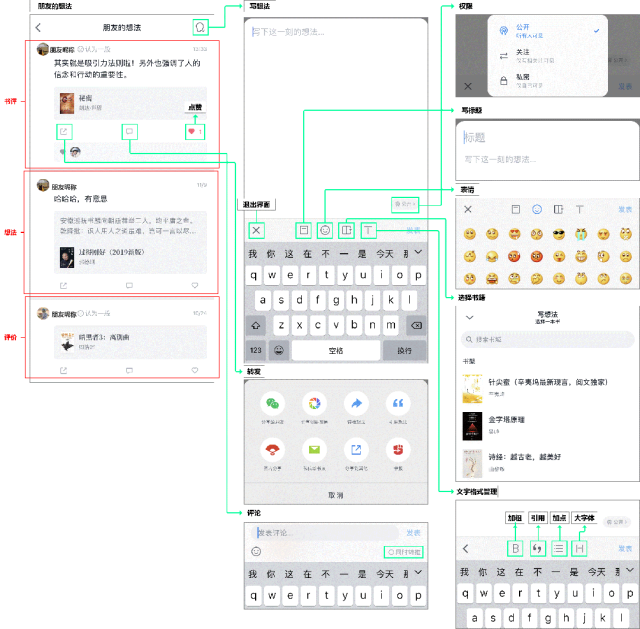Choose book 针尖蜜 from bookshelf list
This screenshot has width=640, height=629.
547,388
